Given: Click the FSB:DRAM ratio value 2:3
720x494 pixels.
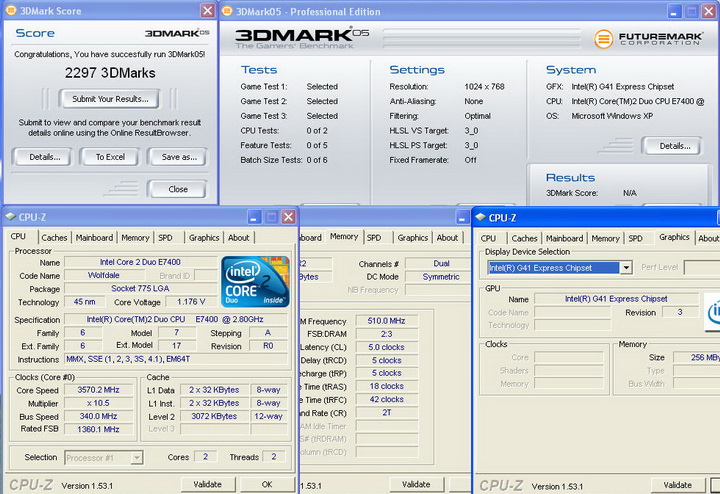Looking at the screenshot, I should pyautogui.click(x=387, y=334).
